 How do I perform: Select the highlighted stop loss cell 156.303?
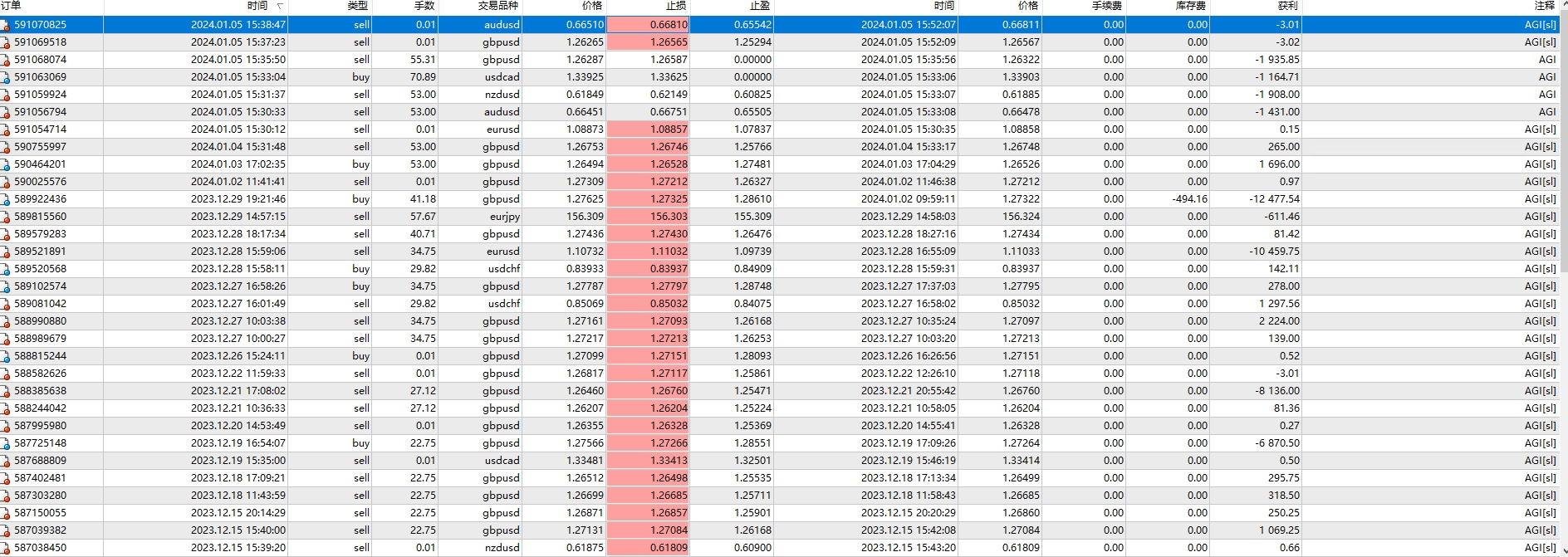click(648, 217)
